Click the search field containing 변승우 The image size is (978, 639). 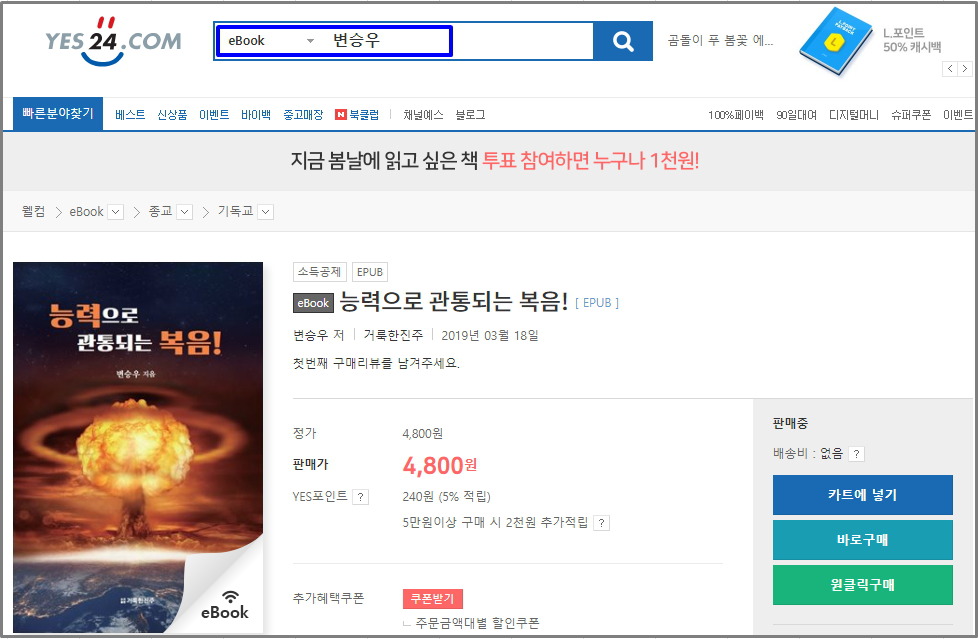point(458,41)
